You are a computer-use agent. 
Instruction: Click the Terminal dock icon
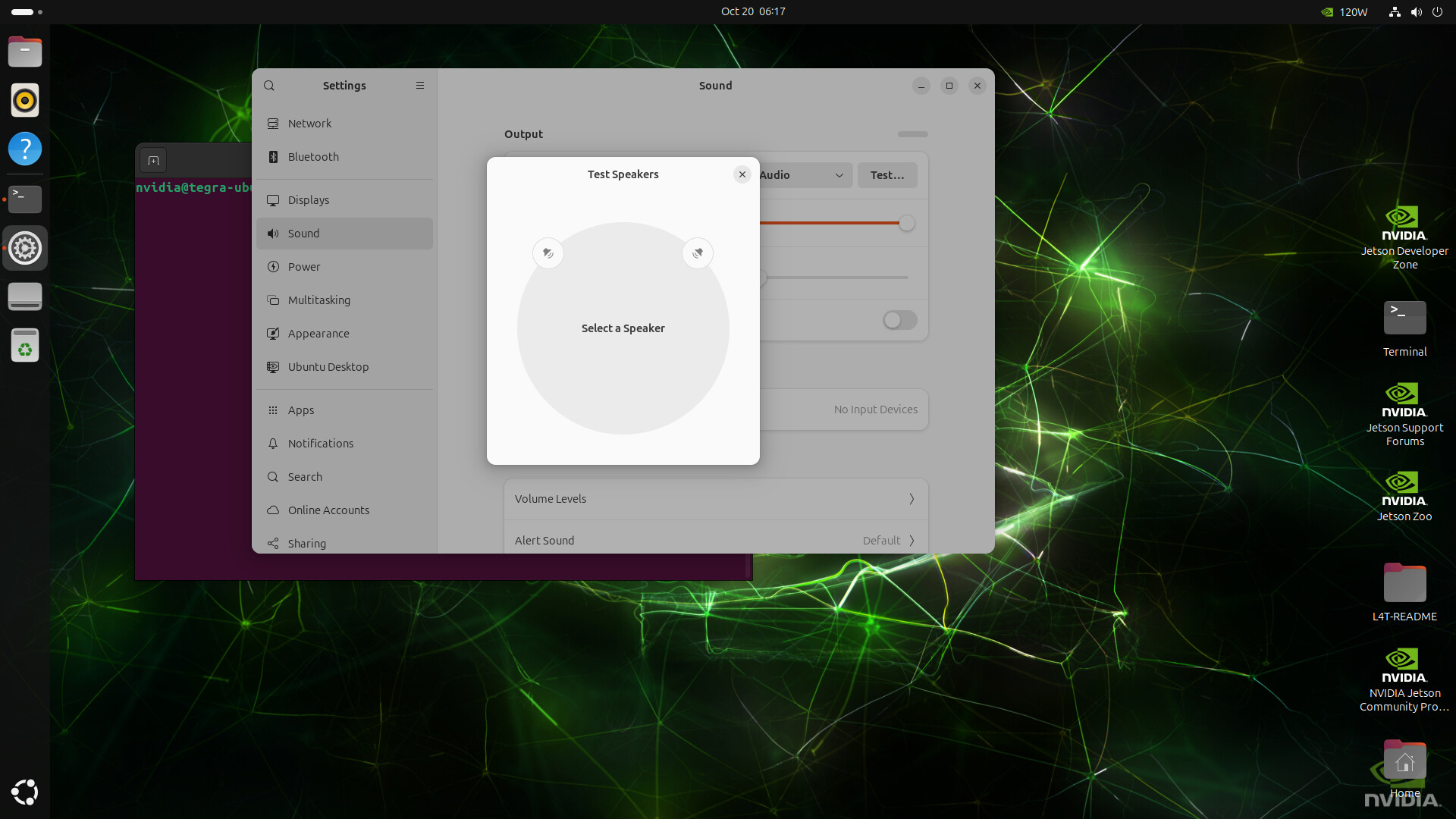pos(25,199)
